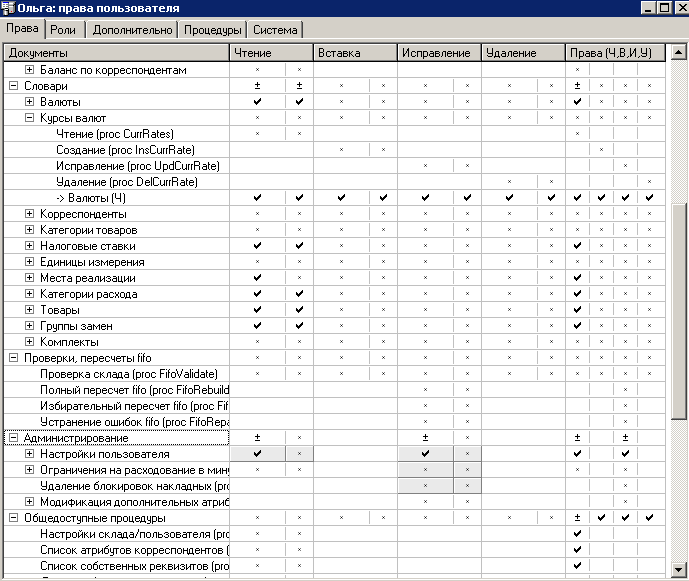Open the Система tab

[275, 30]
